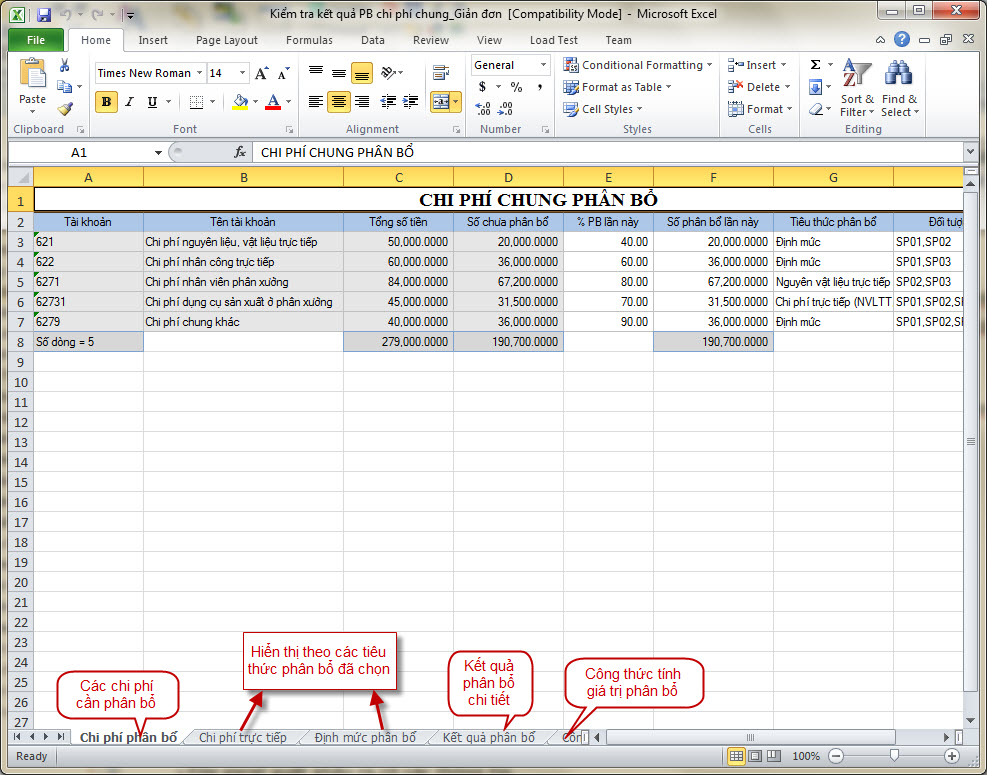Click the Fill Color bucket icon
The width and height of the screenshot is (987, 775).
[240, 101]
